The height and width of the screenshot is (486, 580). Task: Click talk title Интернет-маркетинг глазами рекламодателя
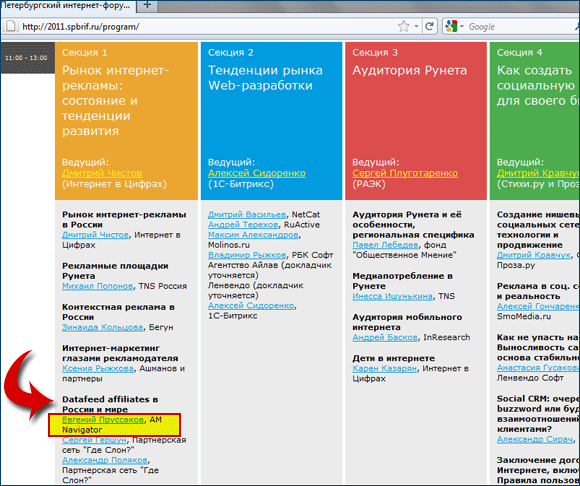[x=120, y=353]
